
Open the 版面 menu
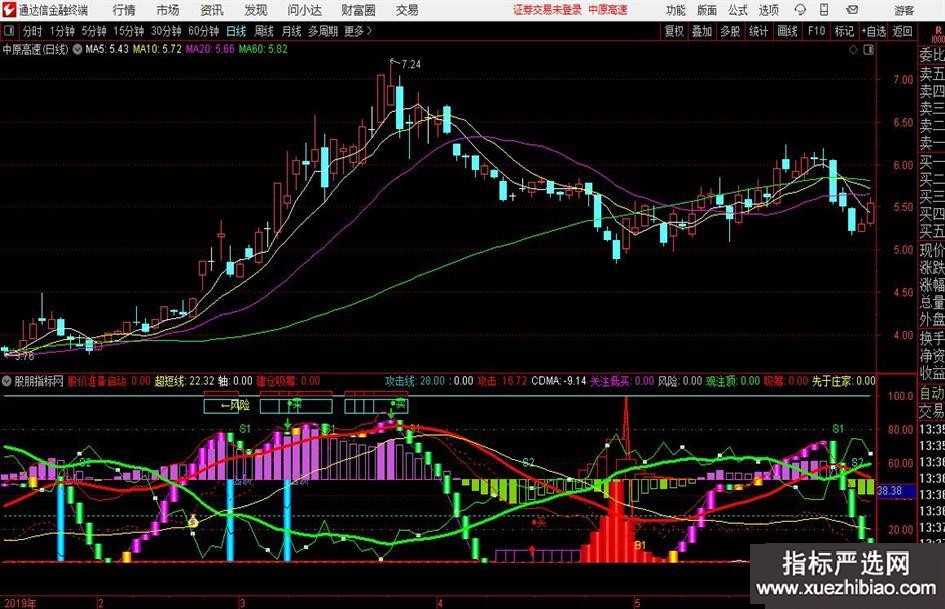pyautogui.click(x=706, y=10)
